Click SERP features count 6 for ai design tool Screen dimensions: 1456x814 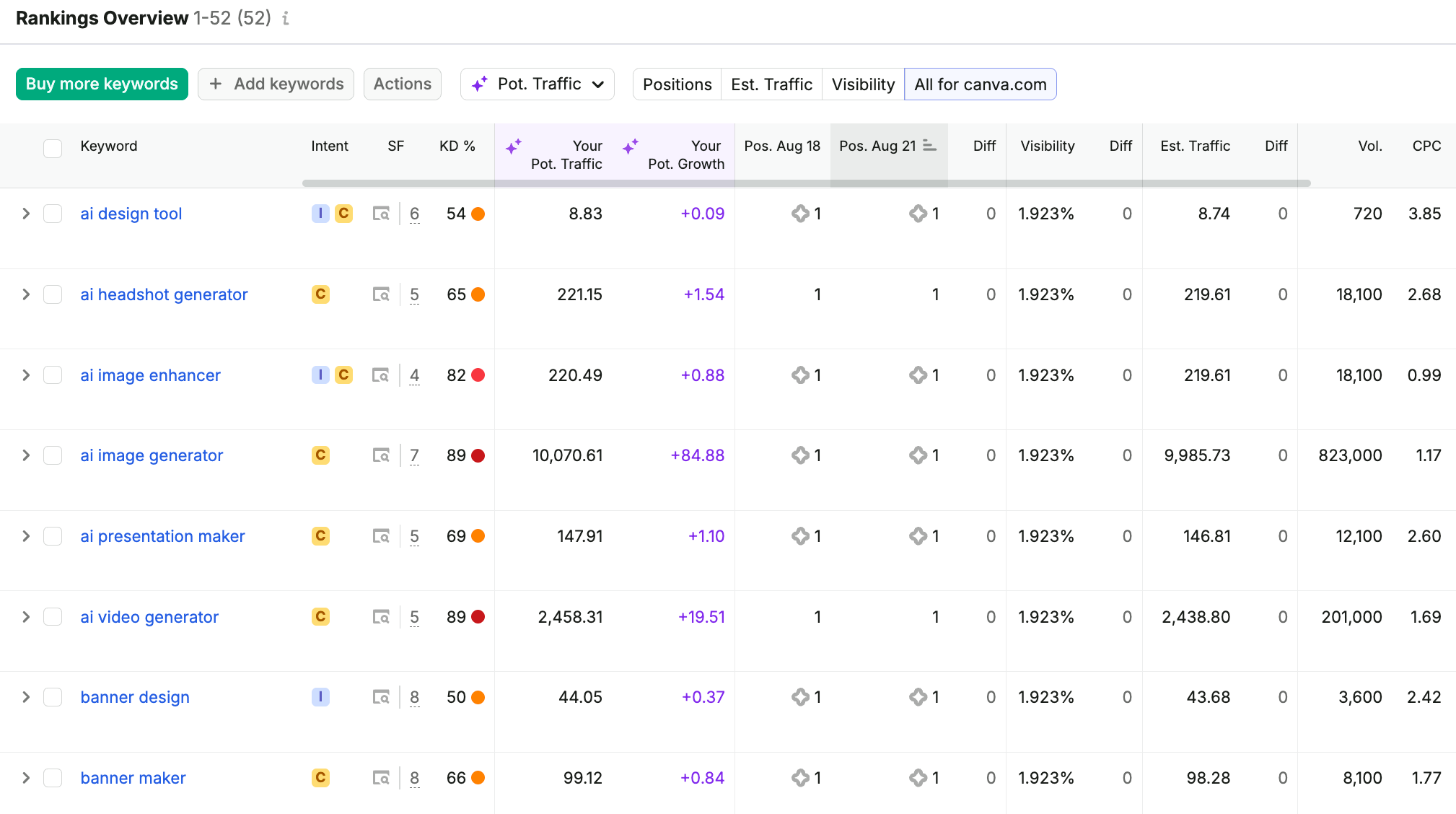[x=414, y=214]
